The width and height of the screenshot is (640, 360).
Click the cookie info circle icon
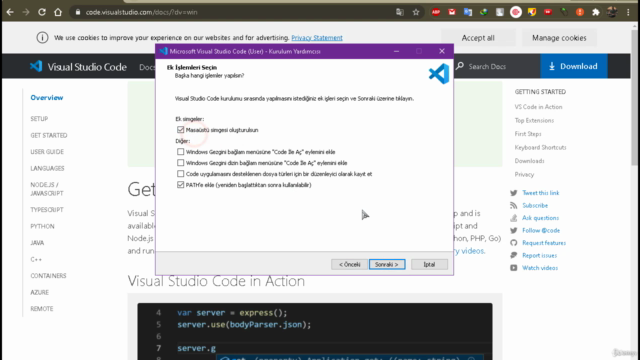[42, 38]
